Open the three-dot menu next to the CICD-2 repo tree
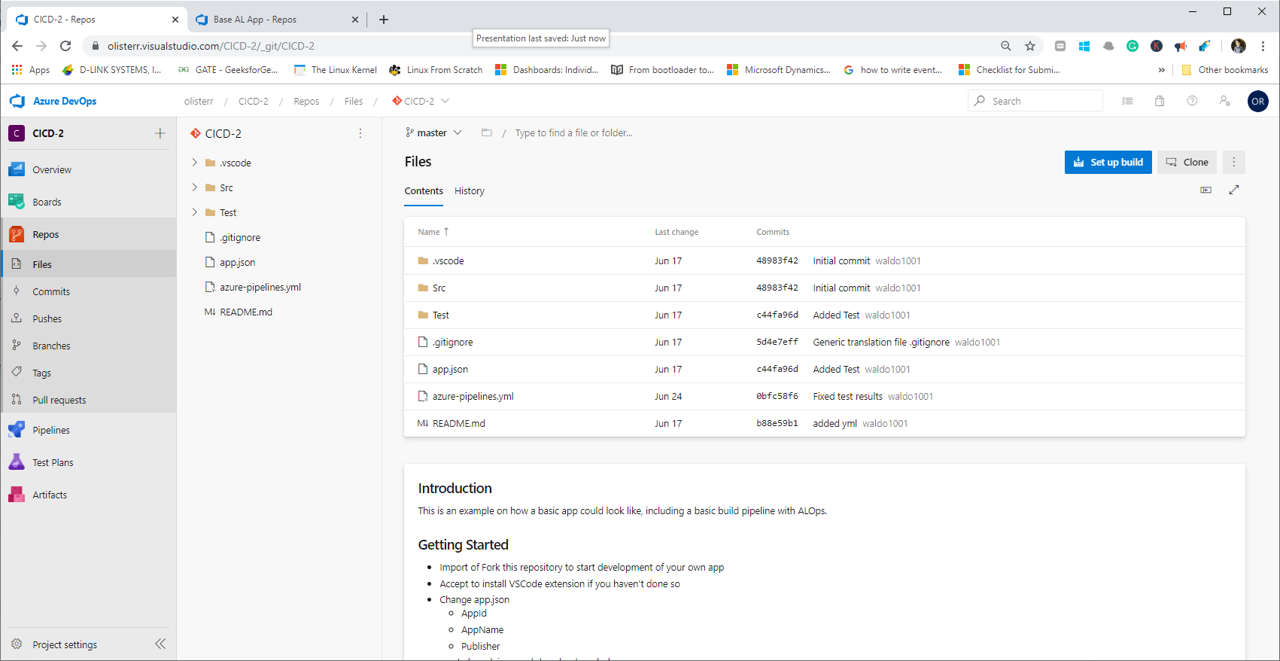Screen dimensions: 1280x661 tap(360, 133)
